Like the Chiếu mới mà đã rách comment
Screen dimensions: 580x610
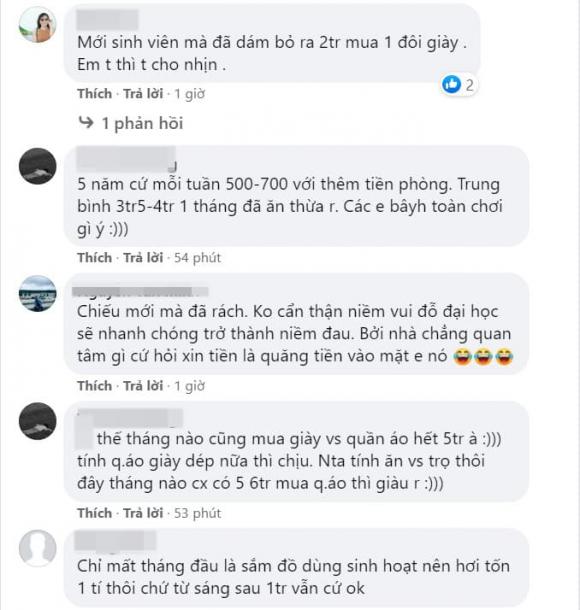95,386
